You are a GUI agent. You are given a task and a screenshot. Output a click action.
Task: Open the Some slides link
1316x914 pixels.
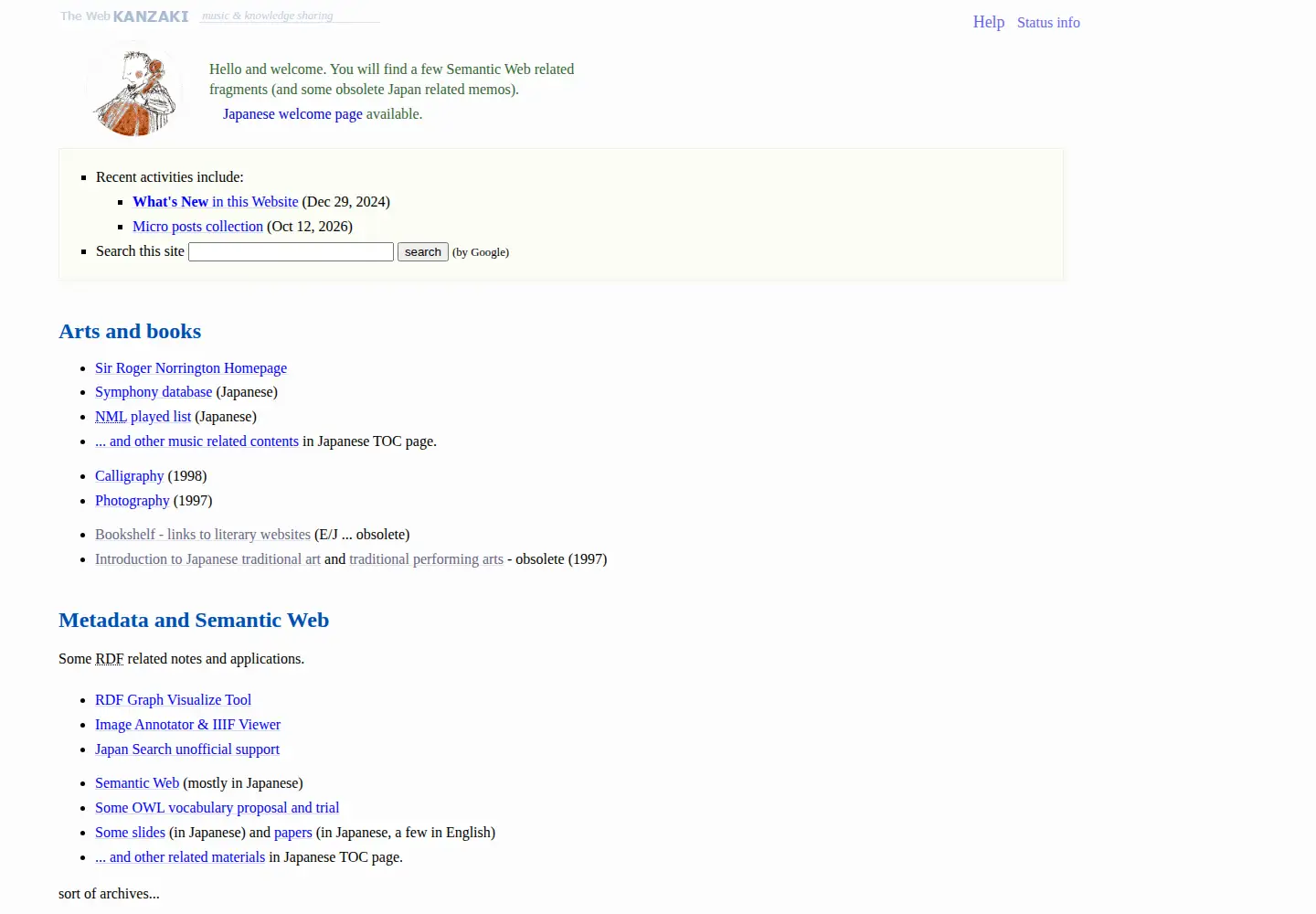(130, 833)
